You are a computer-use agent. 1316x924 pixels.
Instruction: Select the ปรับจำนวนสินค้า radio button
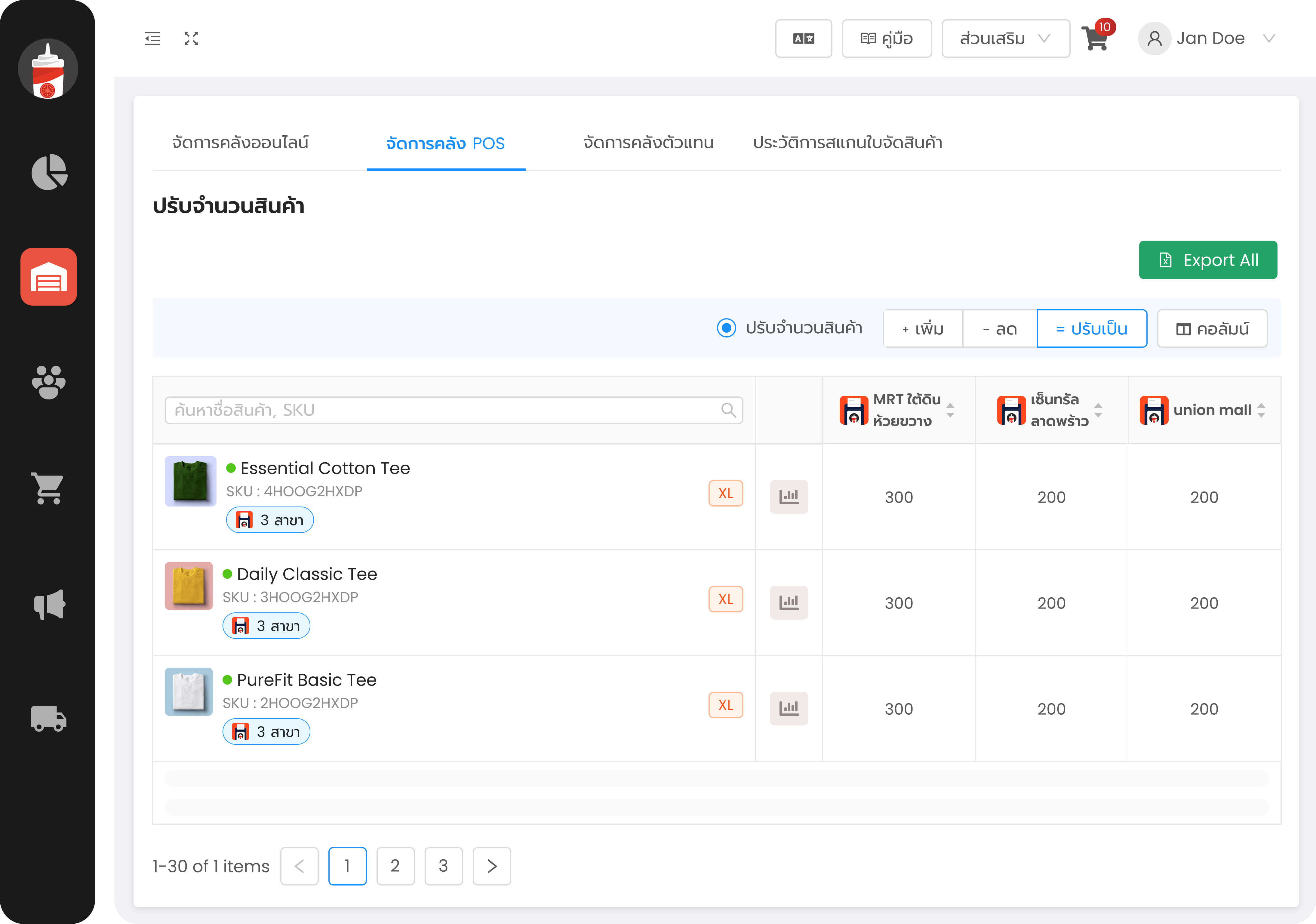tap(726, 328)
